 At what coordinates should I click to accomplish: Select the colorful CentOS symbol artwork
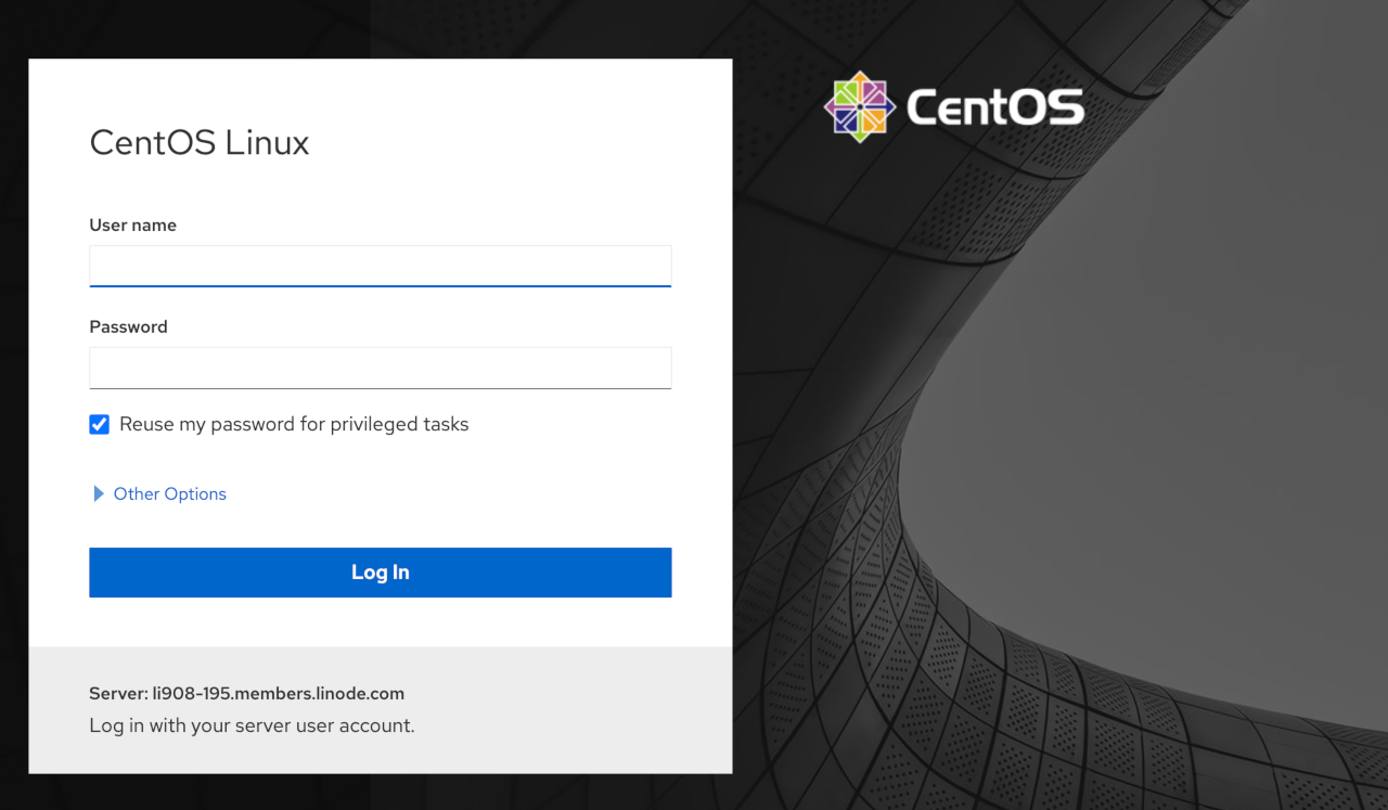pos(858,105)
